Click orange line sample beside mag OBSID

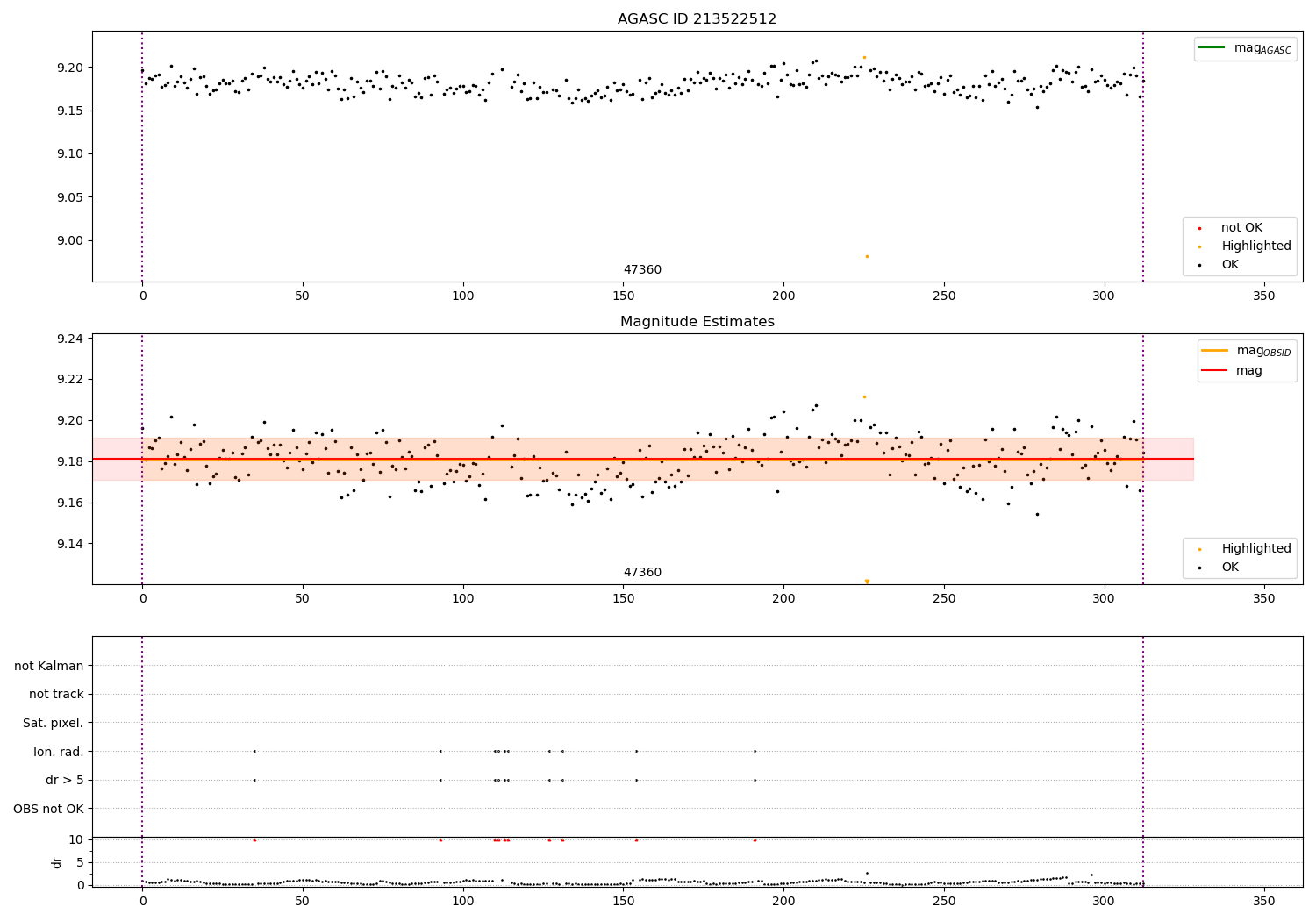click(1214, 351)
